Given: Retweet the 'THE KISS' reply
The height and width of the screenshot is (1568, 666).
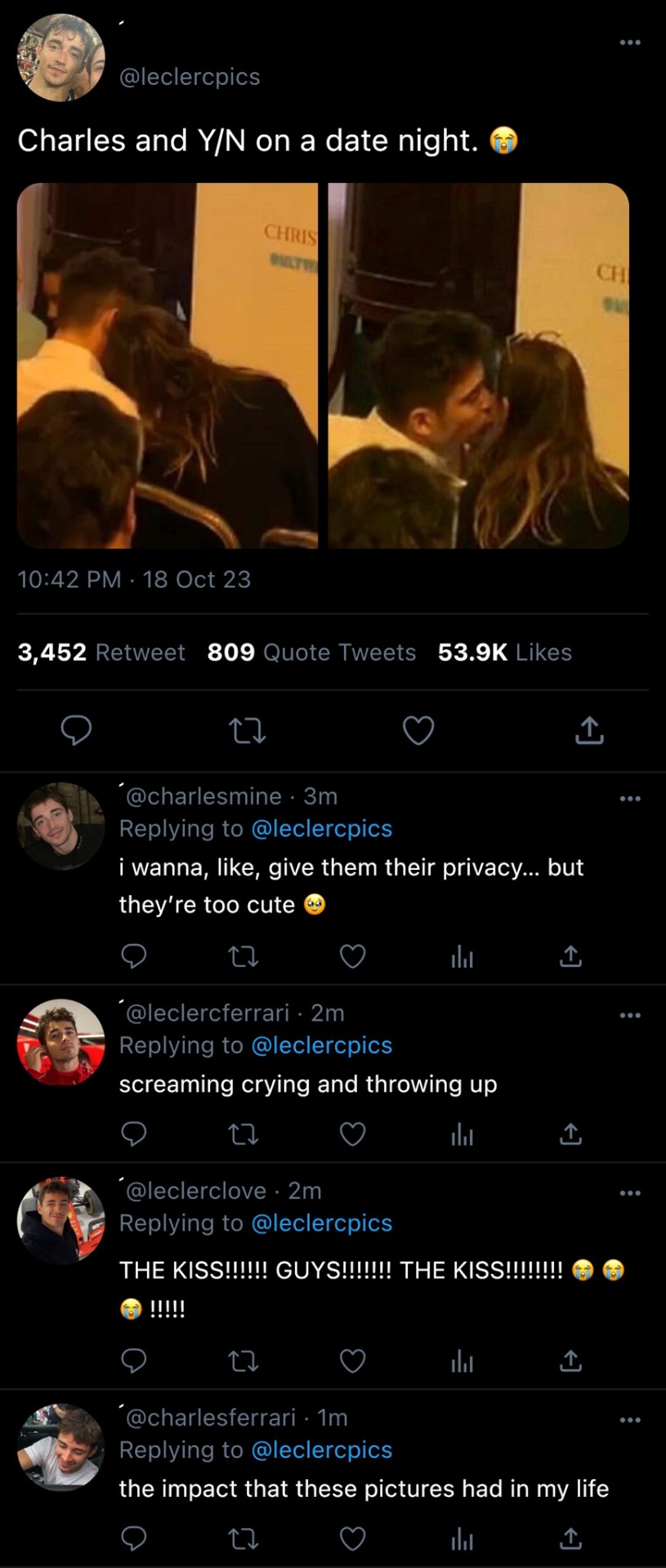Looking at the screenshot, I should point(243,1361).
